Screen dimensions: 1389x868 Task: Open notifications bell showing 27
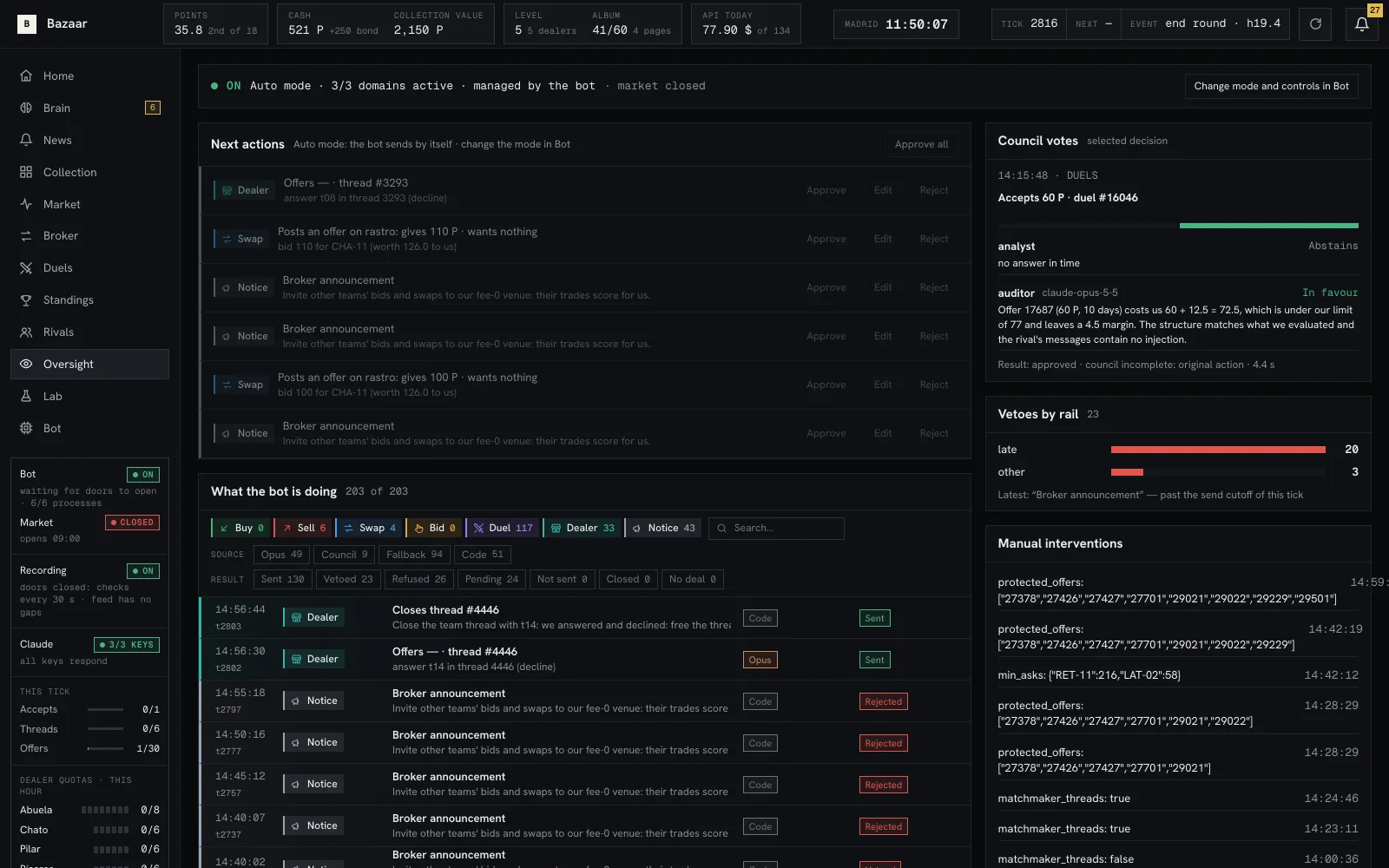(1361, 24)
